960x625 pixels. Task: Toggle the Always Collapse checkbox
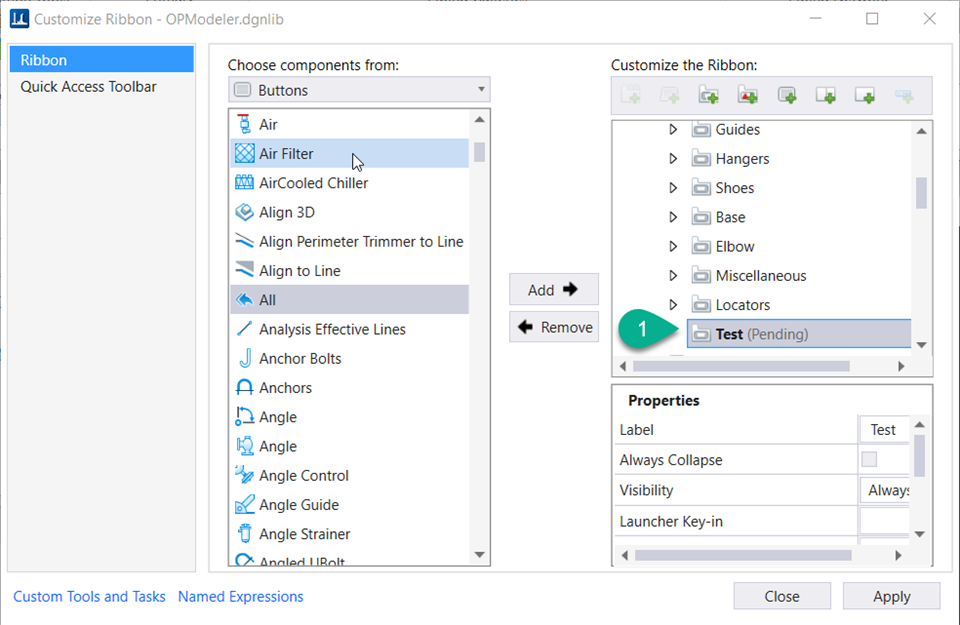pyautogui.click(x=869, y=460)
